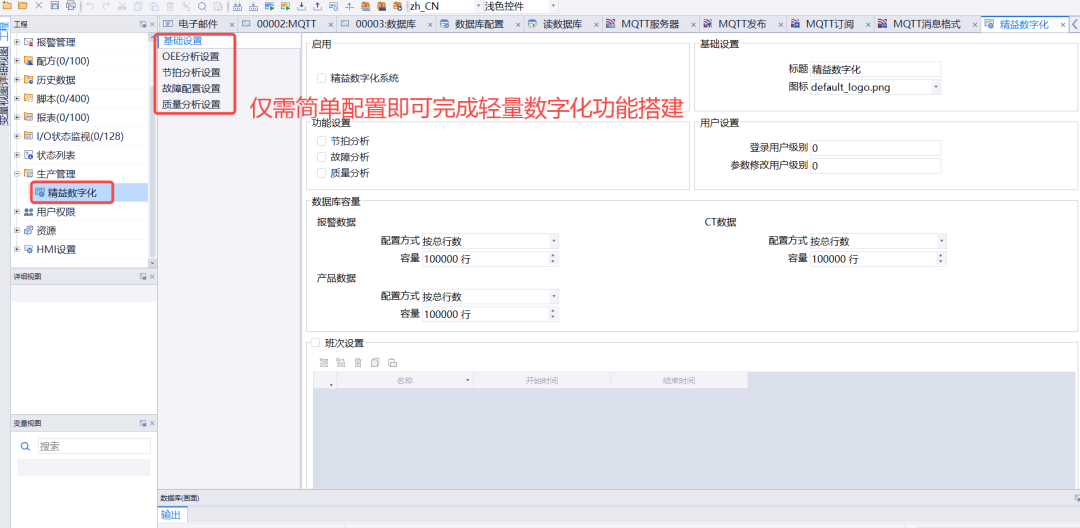1080x528 pixels.
Task: Close the 详细视图 panel
Action: pyautogui.click(x=152, y=276)
